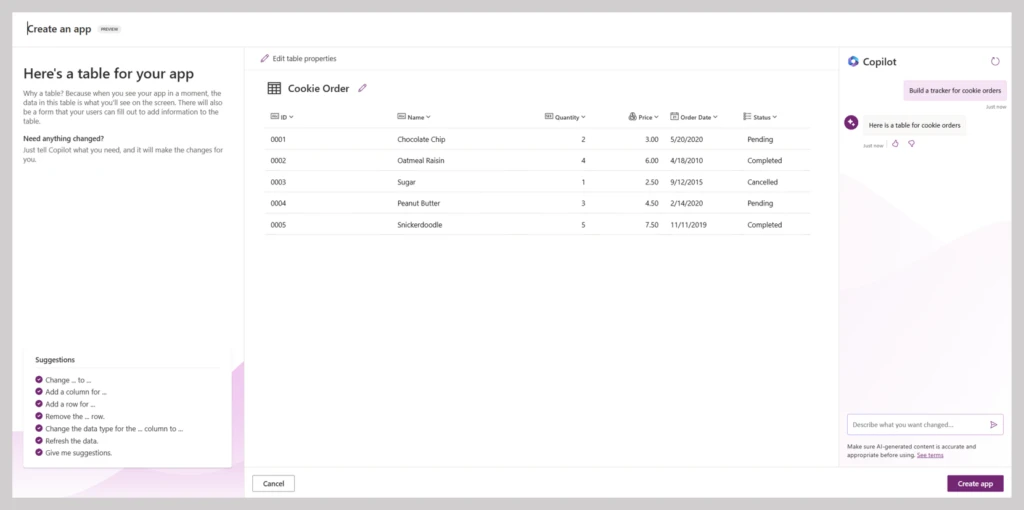Image resolution: width=1024 pixels, height=510 pixels.
Task: Click the Copilot refresh icon
Action: coord(995,61)
